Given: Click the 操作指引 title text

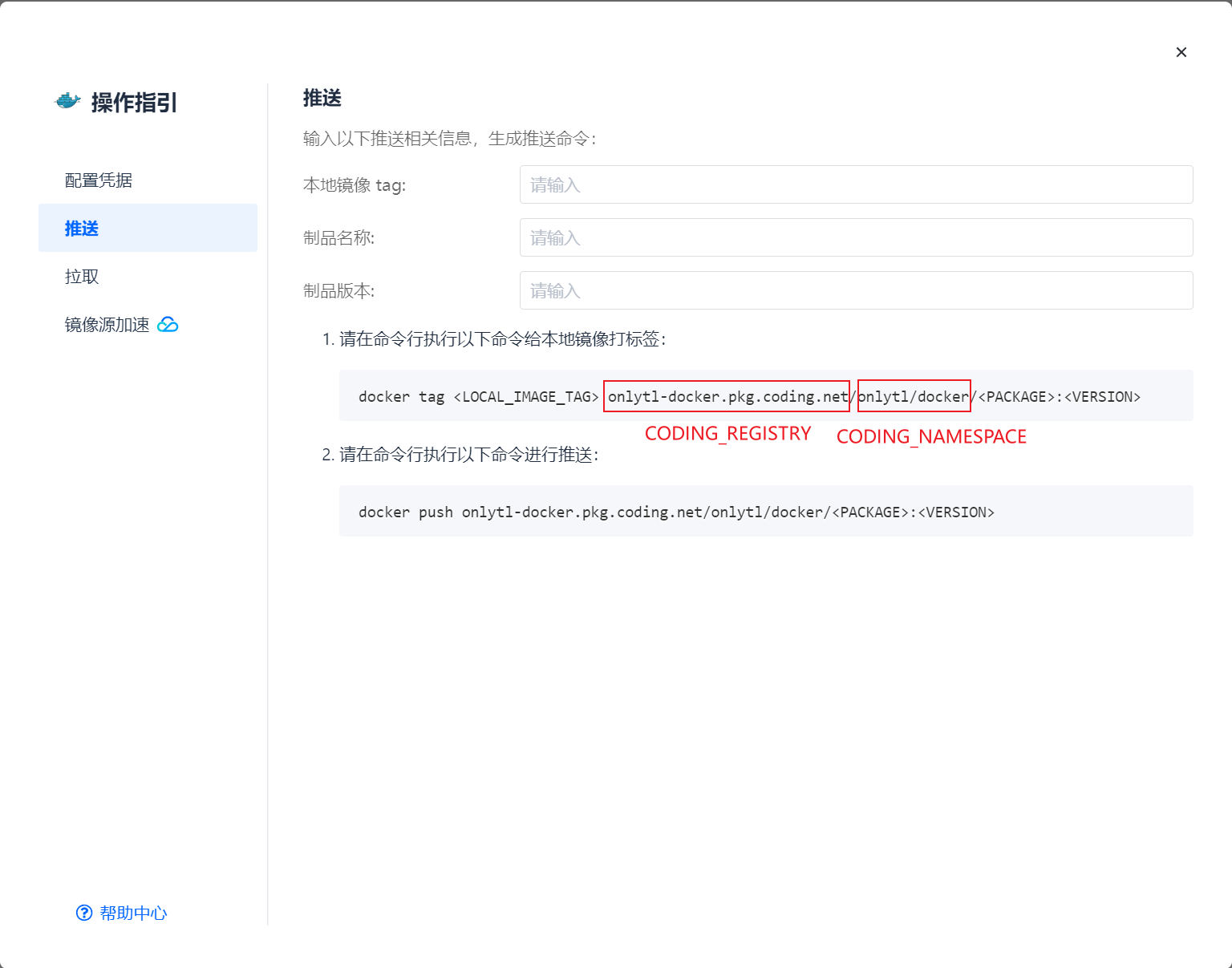Looking at the screenshot, I should click(134, 103).
